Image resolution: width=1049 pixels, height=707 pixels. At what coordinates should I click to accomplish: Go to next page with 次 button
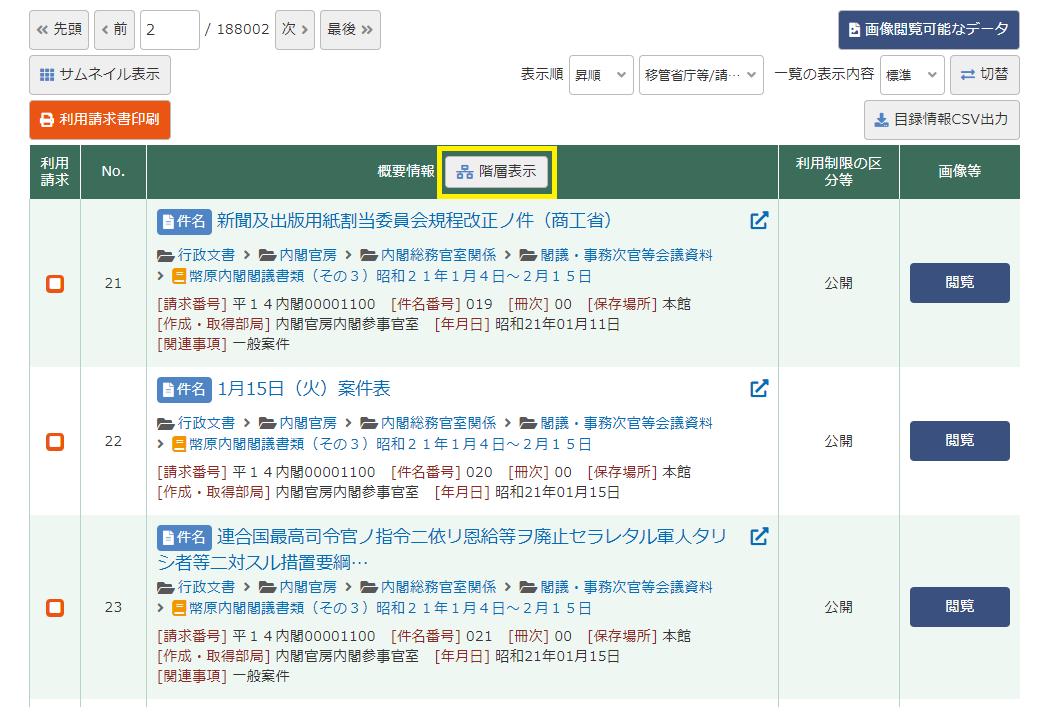295,29
